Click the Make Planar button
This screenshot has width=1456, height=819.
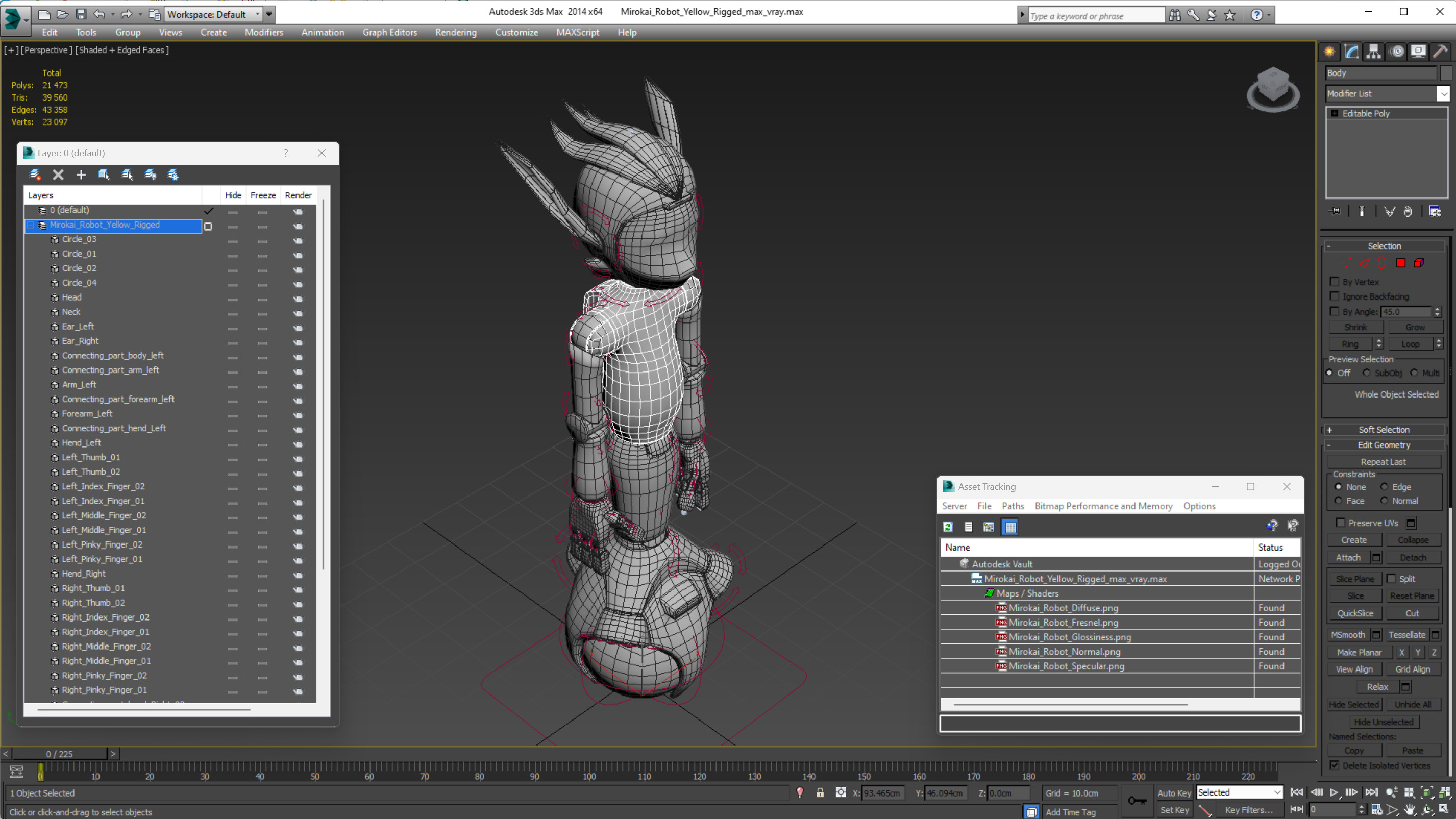[1359, 652]
